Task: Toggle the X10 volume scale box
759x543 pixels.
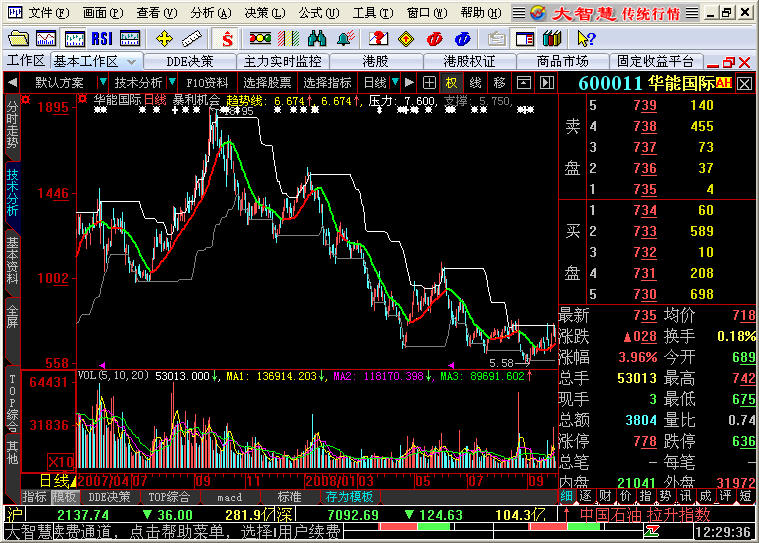Action: coord(61,462)
